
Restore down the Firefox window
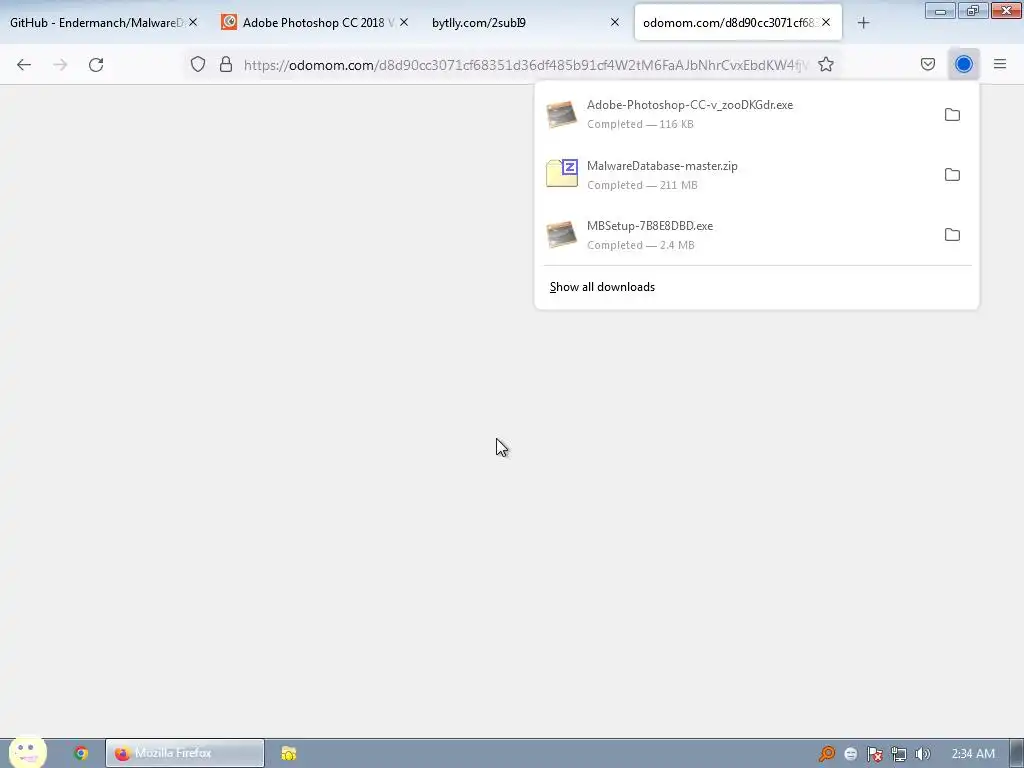tap(973, 10)
